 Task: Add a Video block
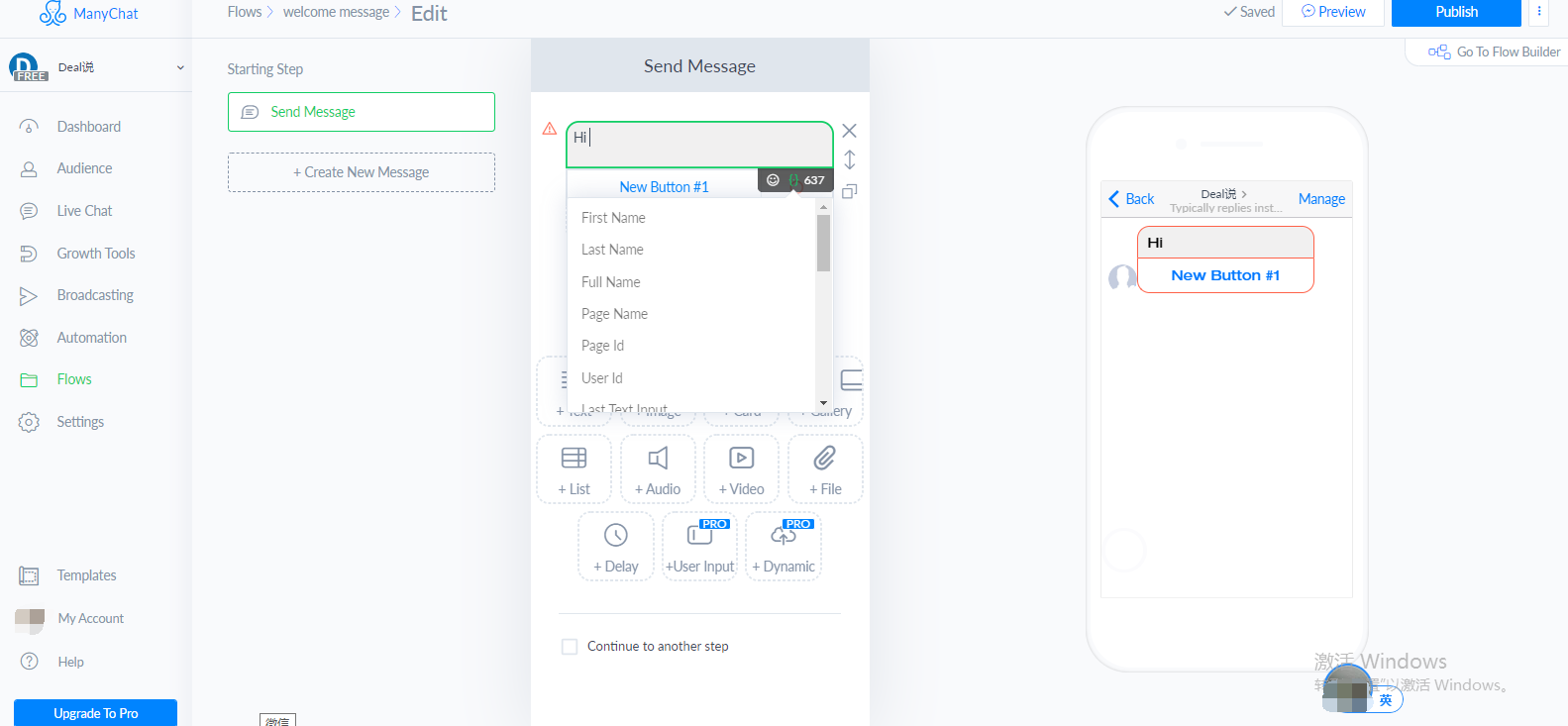click(741, 469)
